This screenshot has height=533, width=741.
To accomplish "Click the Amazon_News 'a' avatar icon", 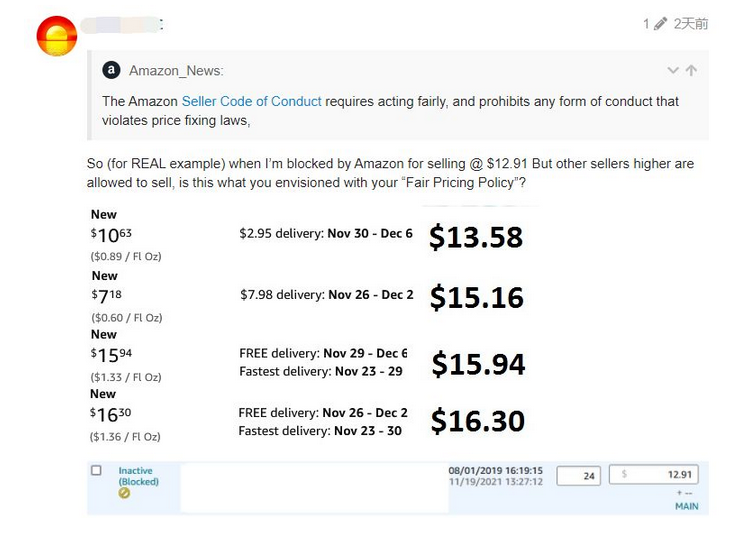I will click(111, 70).
